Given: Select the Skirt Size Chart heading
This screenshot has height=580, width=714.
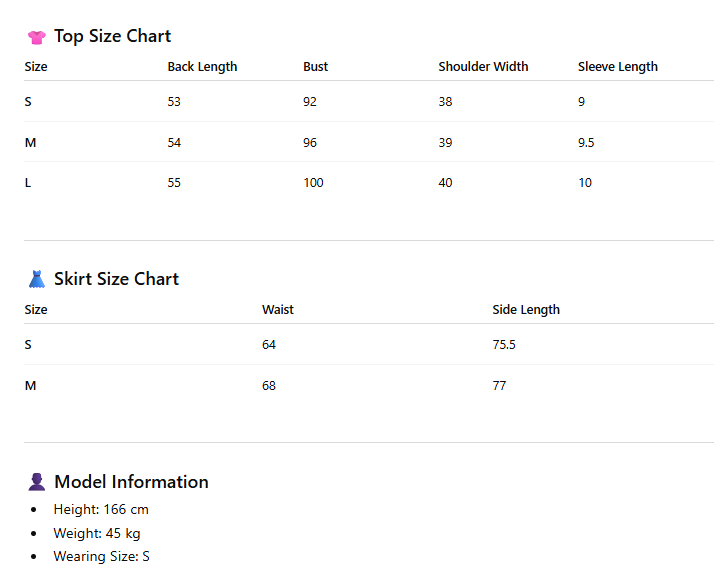Looking at the screenshot, I should pos(116,279).
